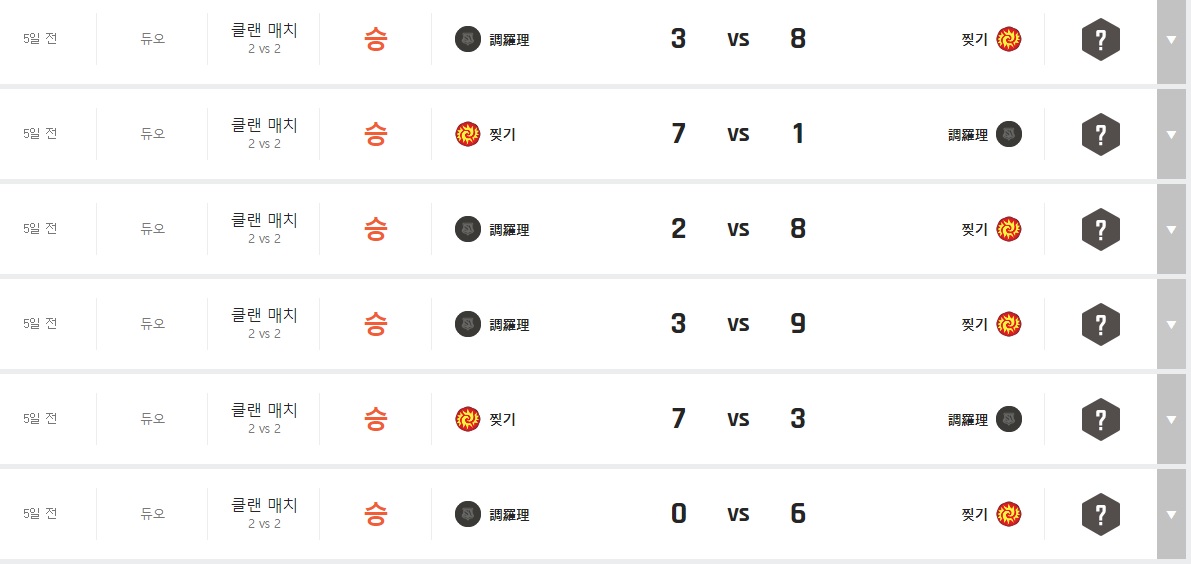The image size is (1191, 564).
Task: Click the red swirl 찢기 emblem in the 2 vs 8 row
Action: coord(1009,229)
